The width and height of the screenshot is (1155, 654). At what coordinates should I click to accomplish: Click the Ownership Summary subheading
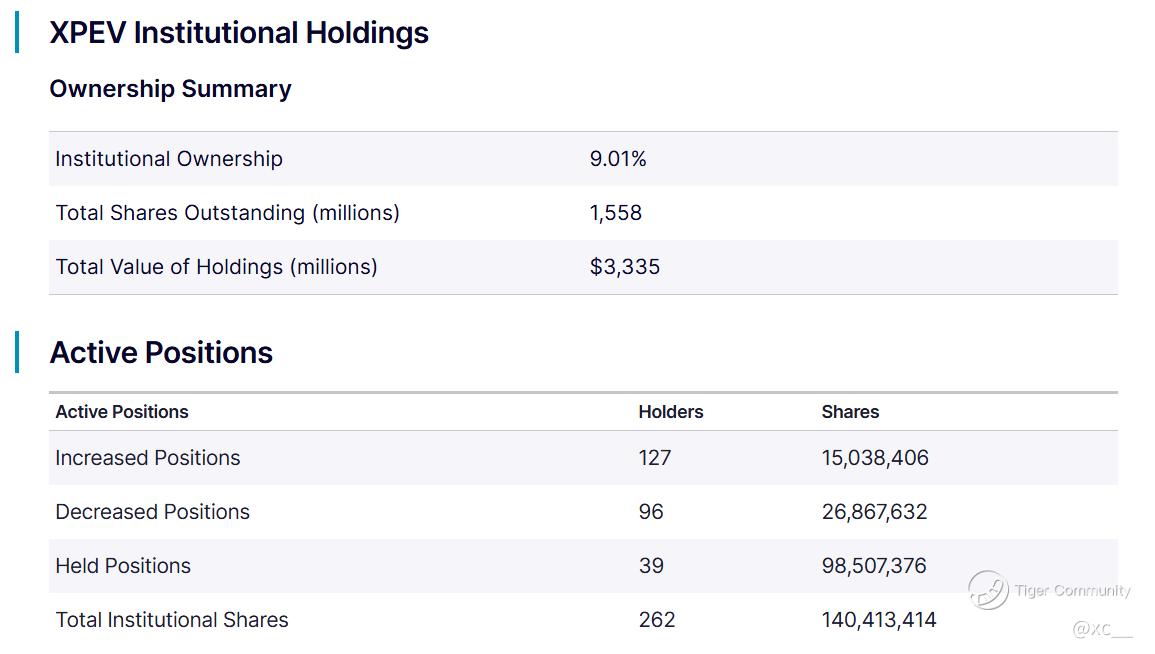point(170,89)
